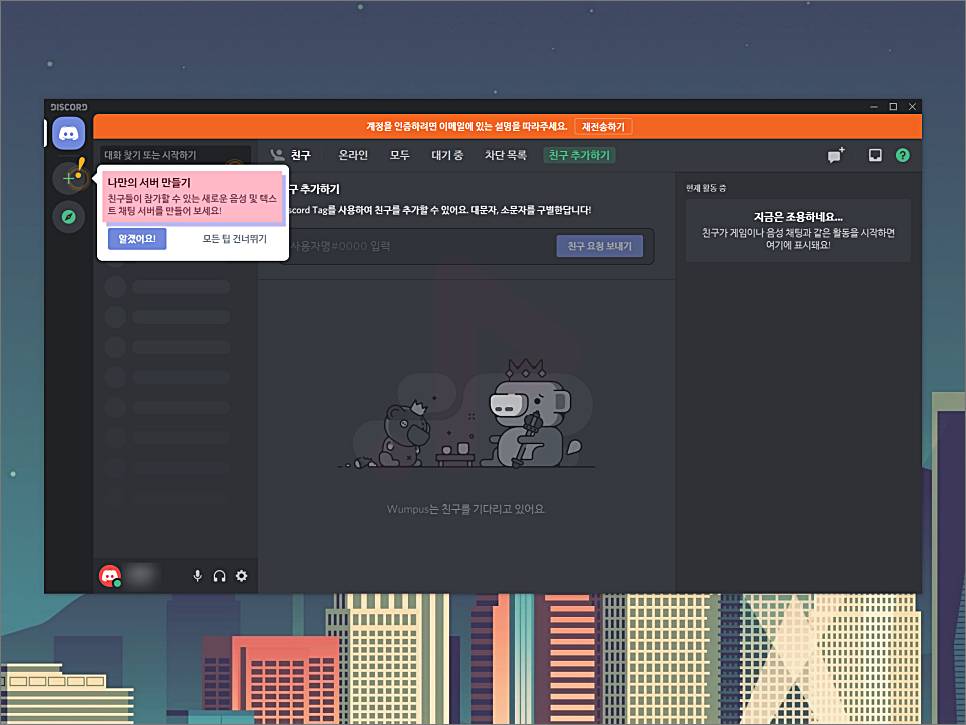The height and width of the screenshot is (725, 966).
Task: Open the green help icon
Action: tap(903, 155)
